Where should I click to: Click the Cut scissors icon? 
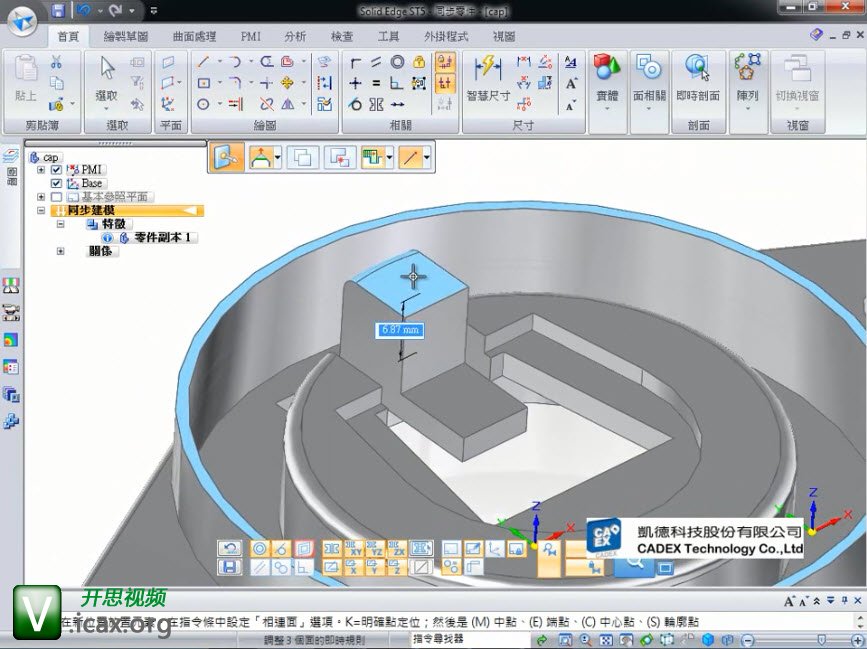click(56, 61)
